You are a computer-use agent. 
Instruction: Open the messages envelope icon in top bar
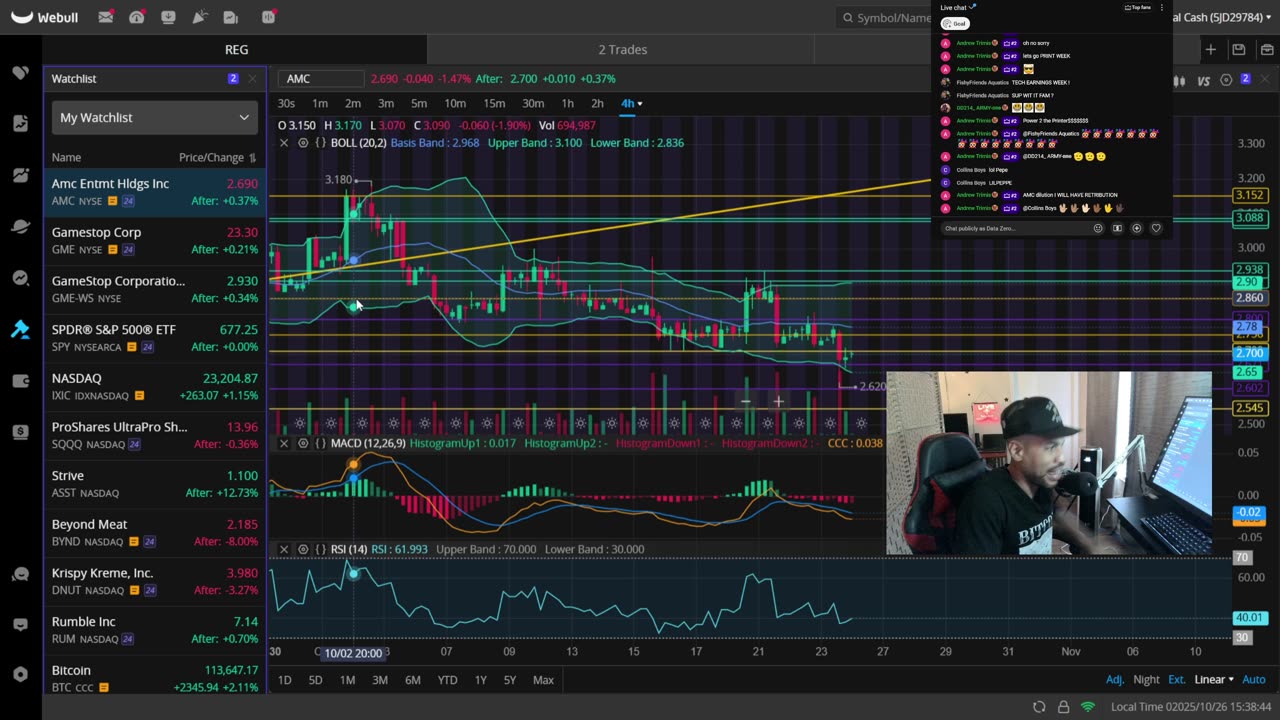tap(105, 17)
